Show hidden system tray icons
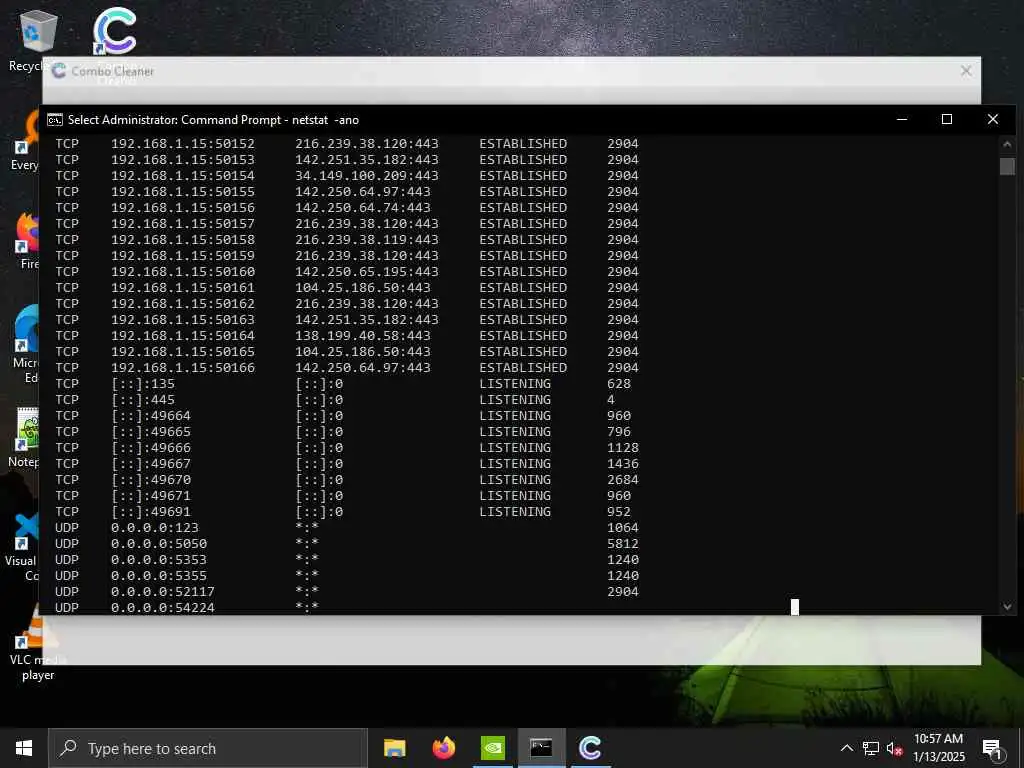This screenshot has height=768, width=1024. [x=846, y=748]
